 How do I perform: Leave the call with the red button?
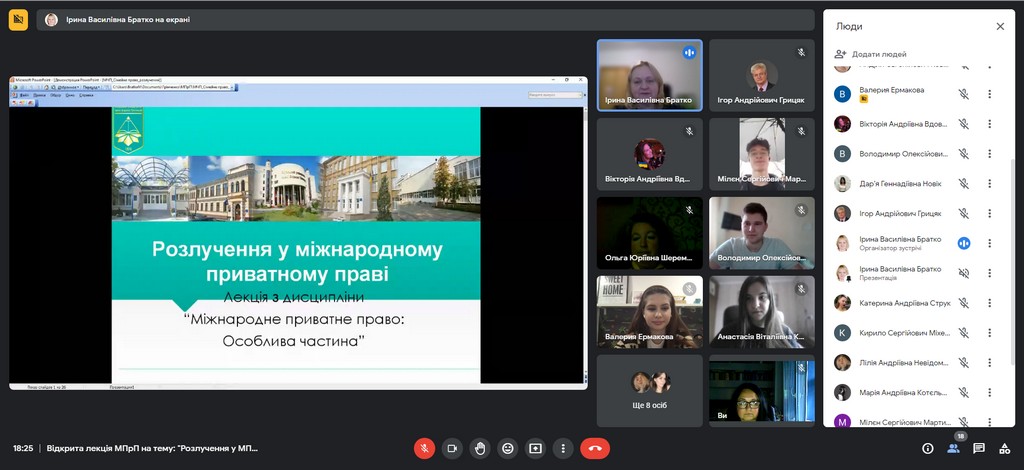pos(595,449)
